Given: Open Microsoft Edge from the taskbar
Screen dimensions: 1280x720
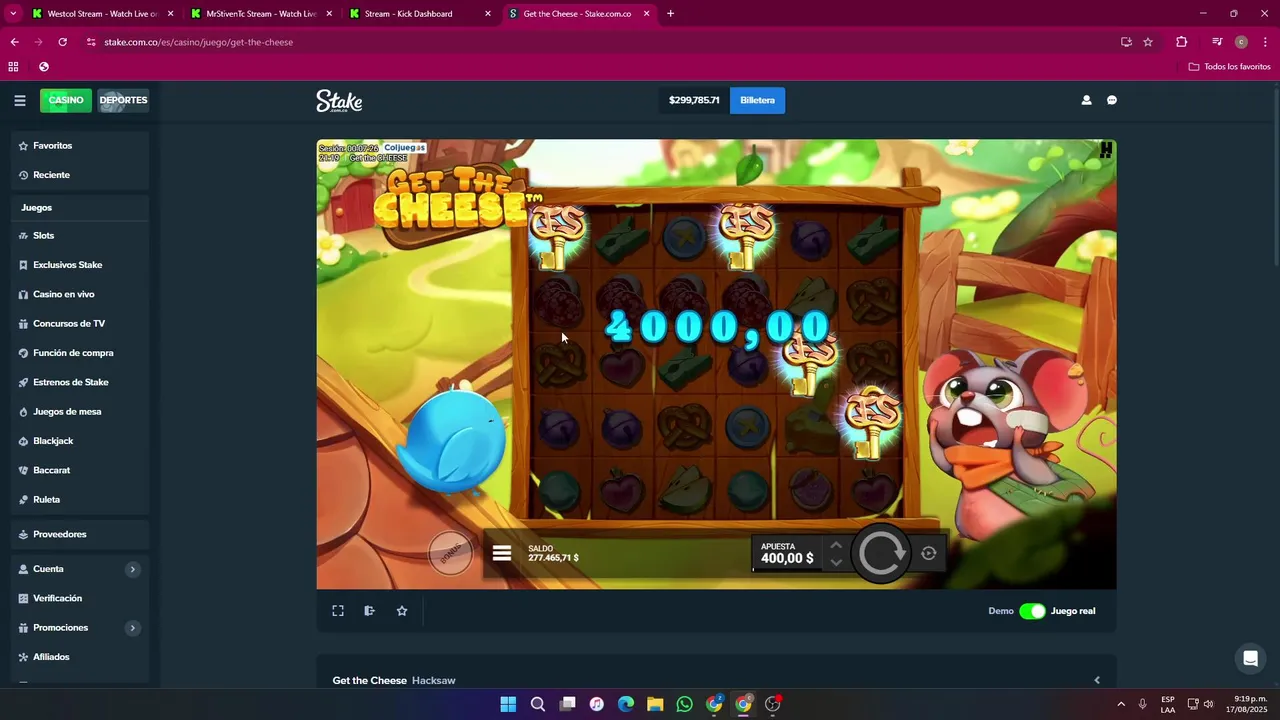Looking at the screenshot, I should coord(626,704).
